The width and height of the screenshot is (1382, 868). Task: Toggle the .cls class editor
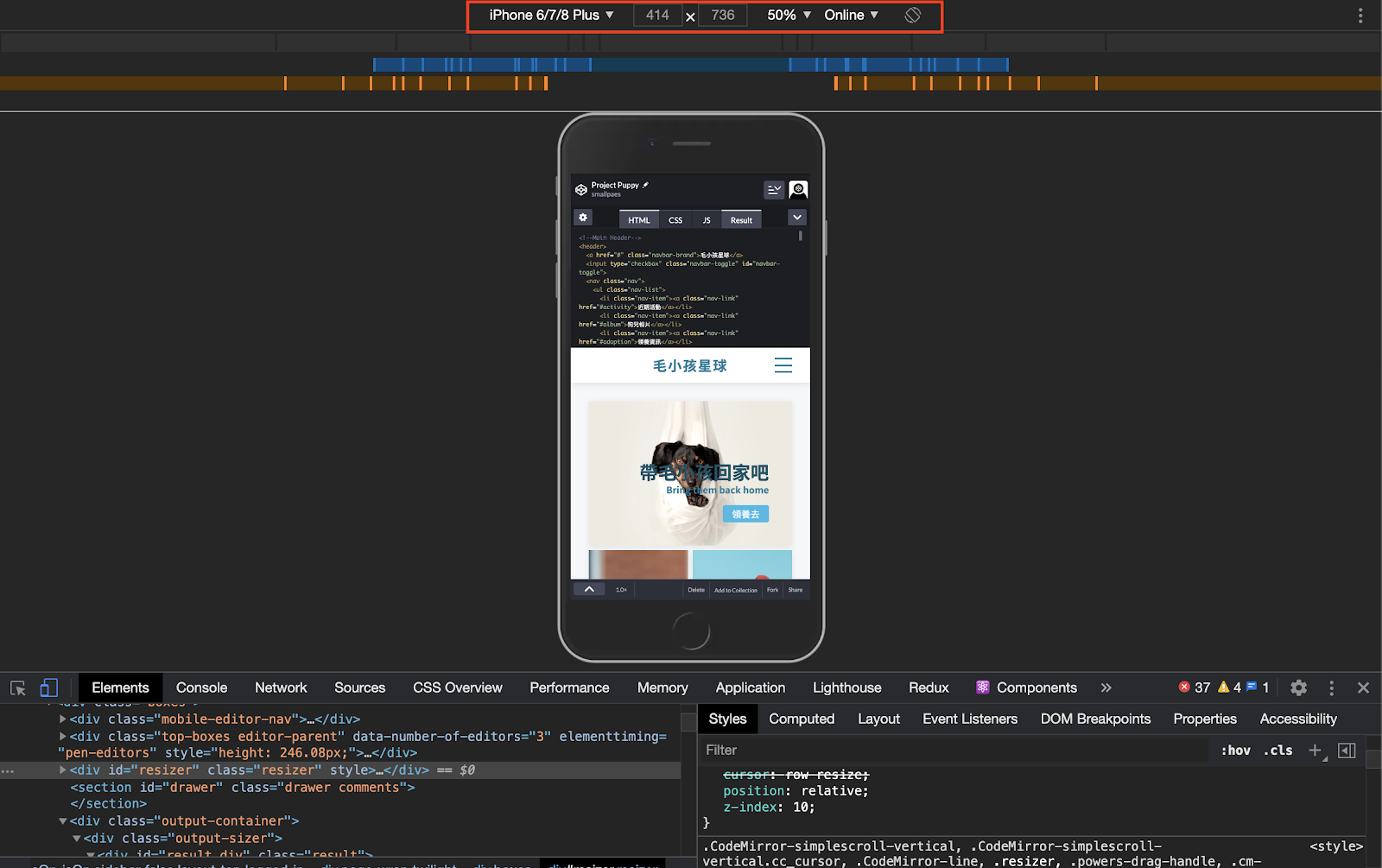pyautogui.click(x=1278, y=751)
